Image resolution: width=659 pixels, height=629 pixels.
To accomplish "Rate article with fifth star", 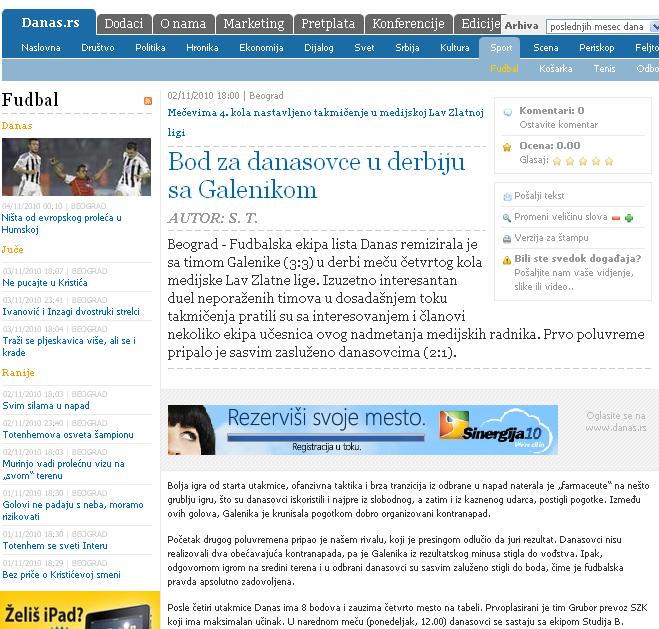I will (609, 161).
